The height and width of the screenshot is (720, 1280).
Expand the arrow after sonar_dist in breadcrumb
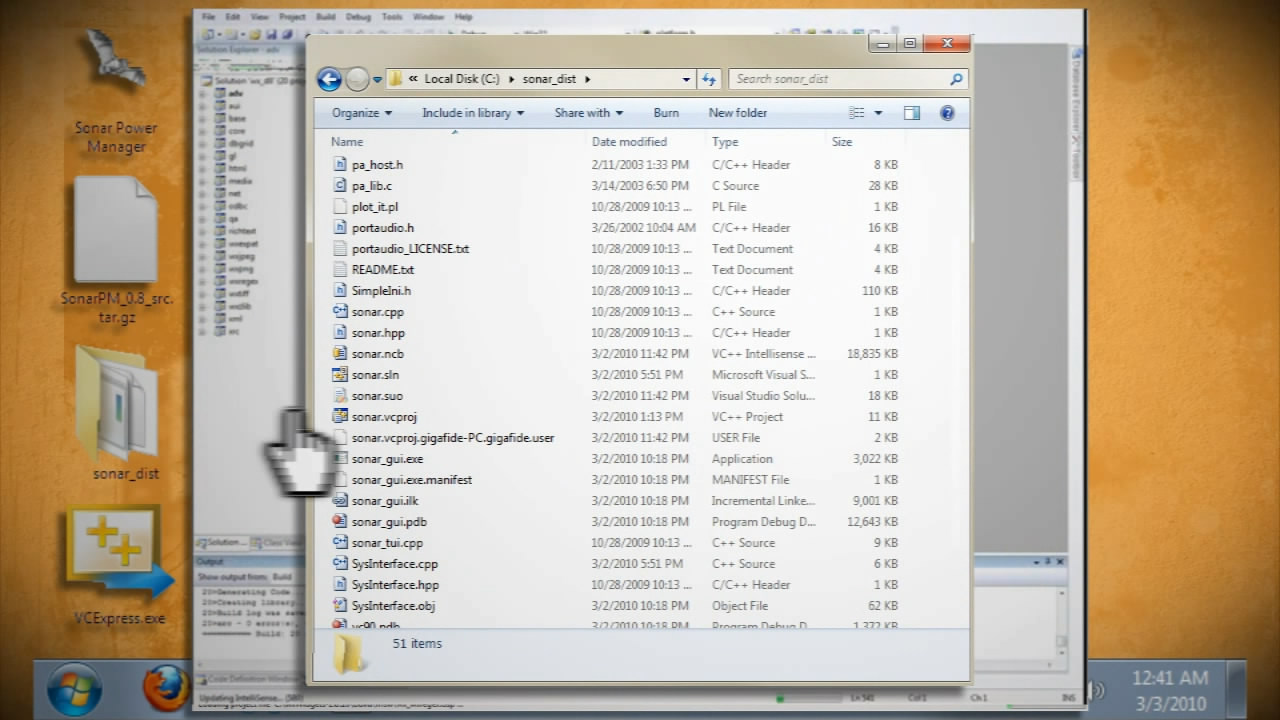(587, 79)
